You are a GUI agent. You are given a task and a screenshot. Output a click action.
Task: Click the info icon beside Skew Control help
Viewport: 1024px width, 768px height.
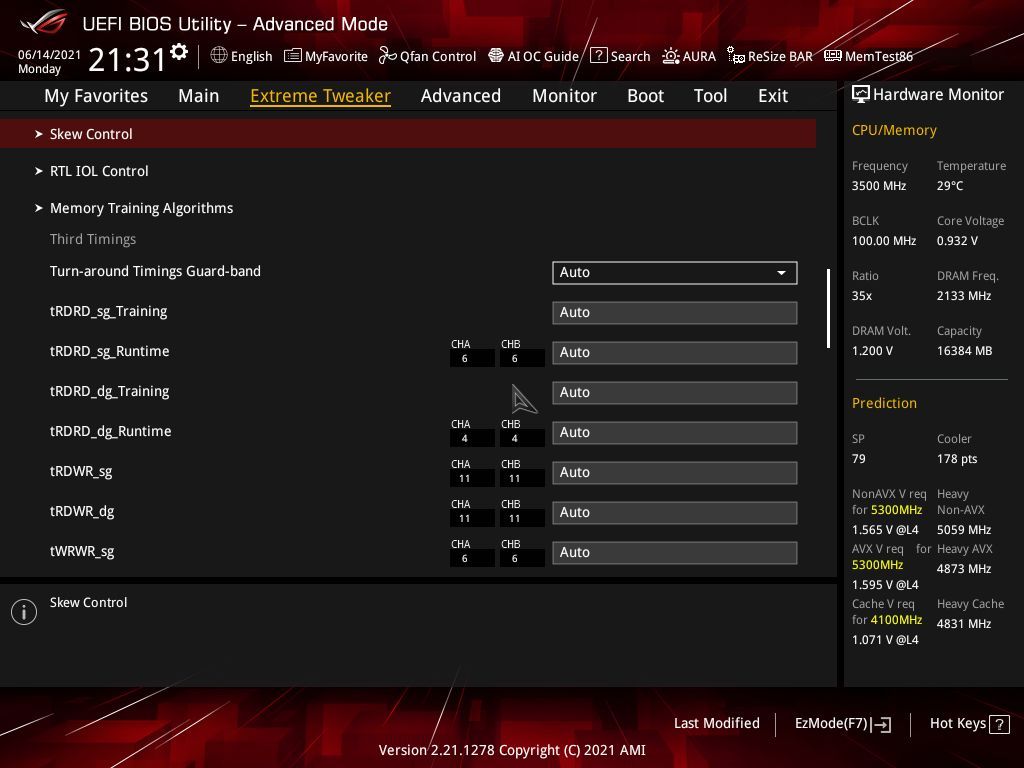[x=24, y=612]
